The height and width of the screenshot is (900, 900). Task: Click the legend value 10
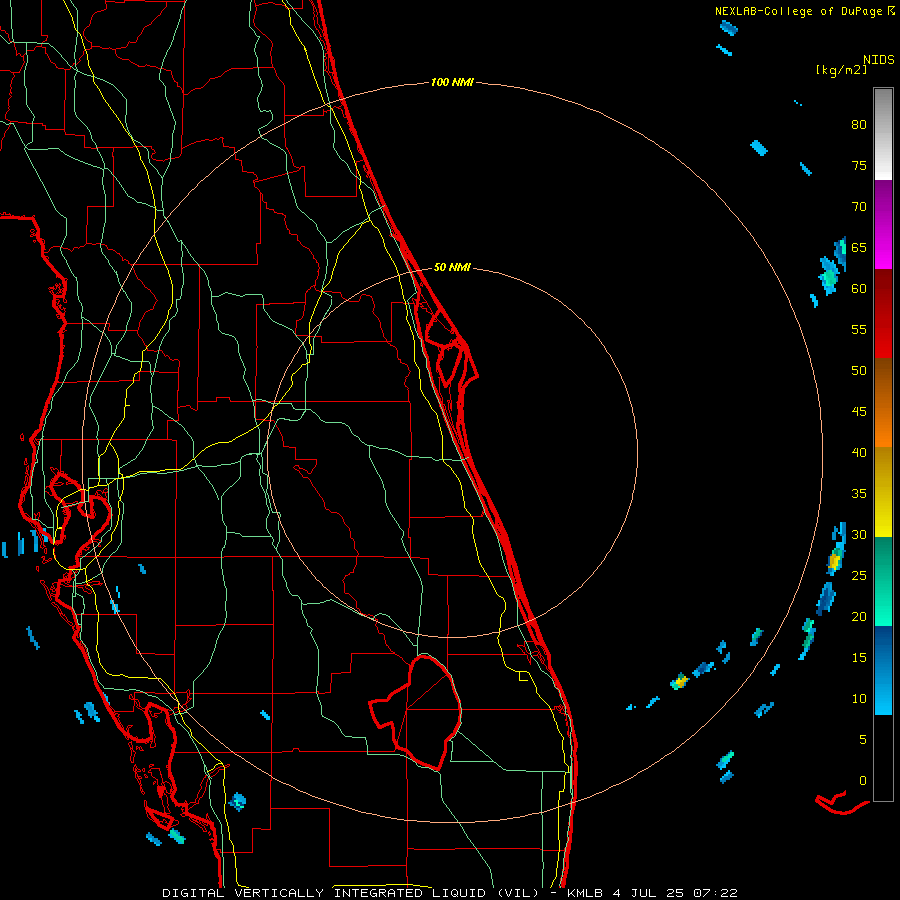[x=859, y=699]
